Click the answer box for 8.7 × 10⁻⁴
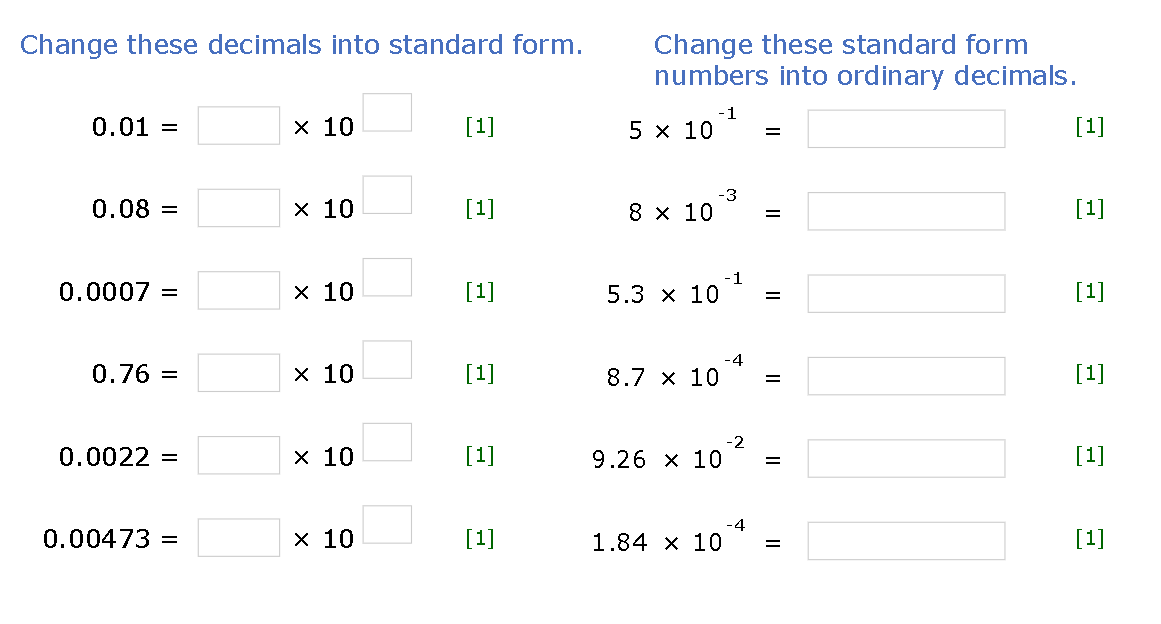 click(x=905, y=376)
